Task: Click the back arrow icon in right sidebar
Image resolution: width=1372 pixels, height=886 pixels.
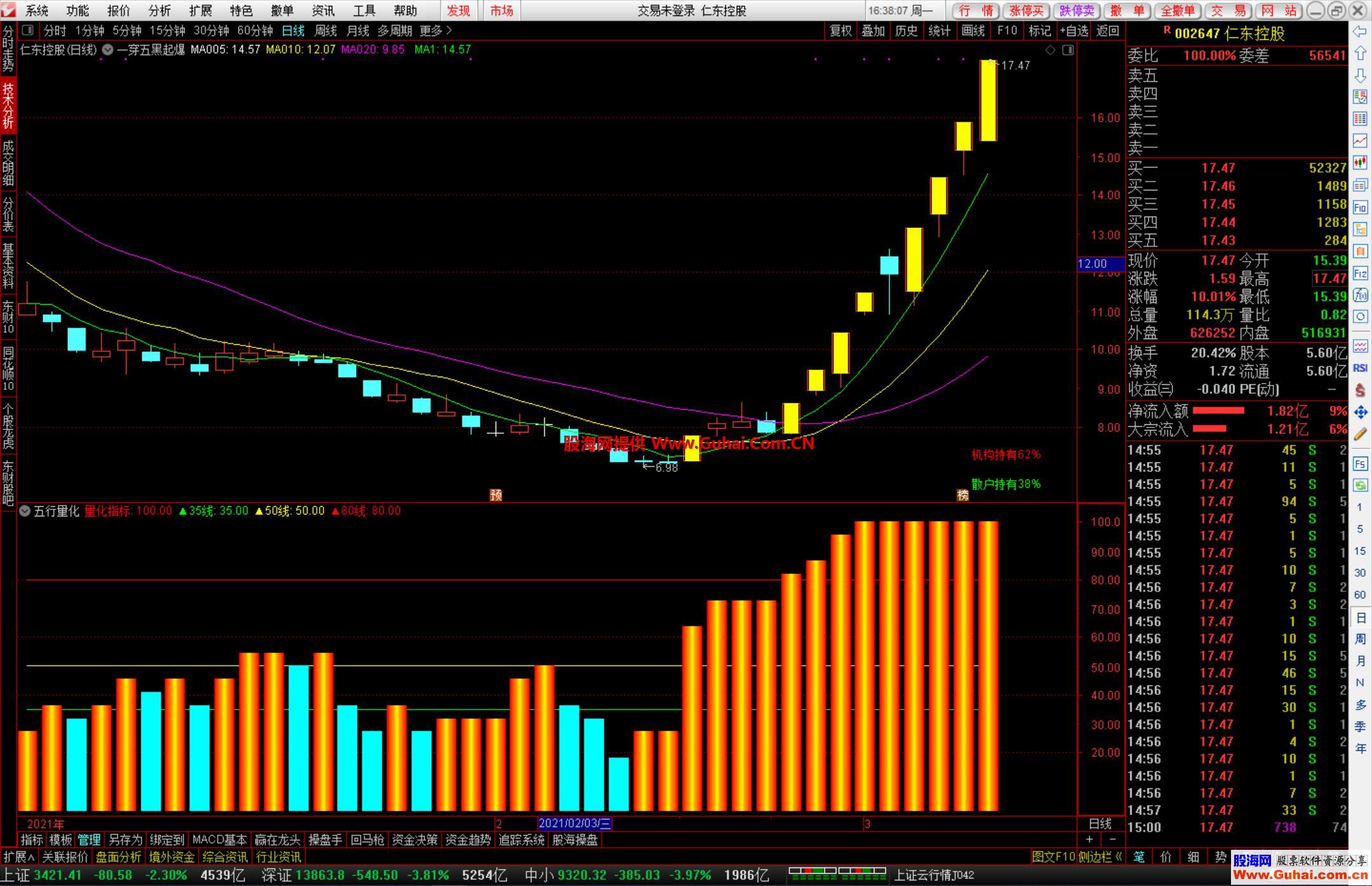Action: [1360, 32]
